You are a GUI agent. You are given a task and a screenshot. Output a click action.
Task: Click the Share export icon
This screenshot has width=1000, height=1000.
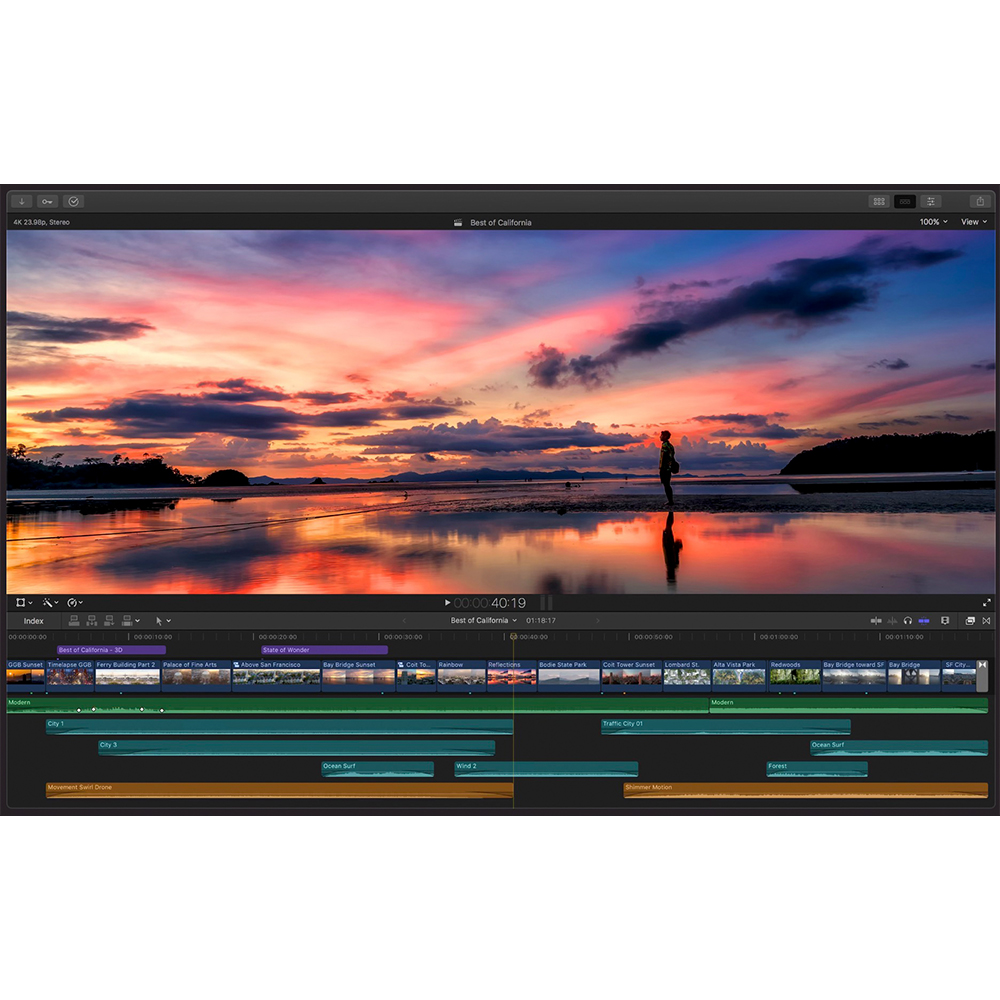coord(980,201)
